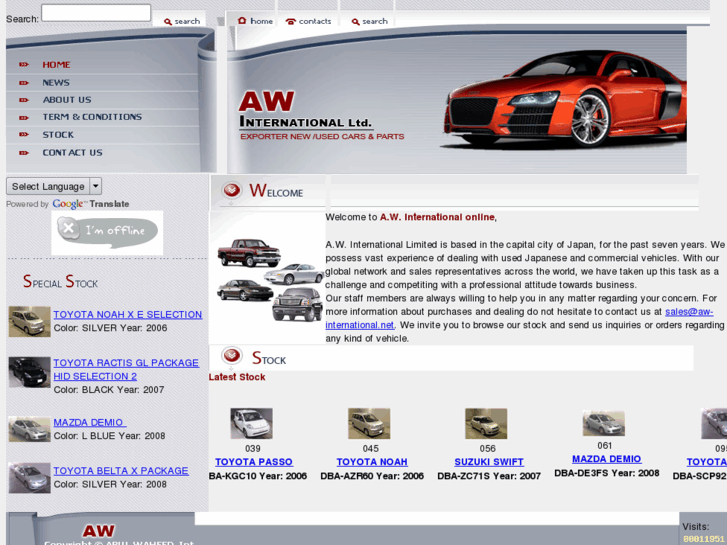Click the red arrow icon beside CONTACT US

(24, 153)
